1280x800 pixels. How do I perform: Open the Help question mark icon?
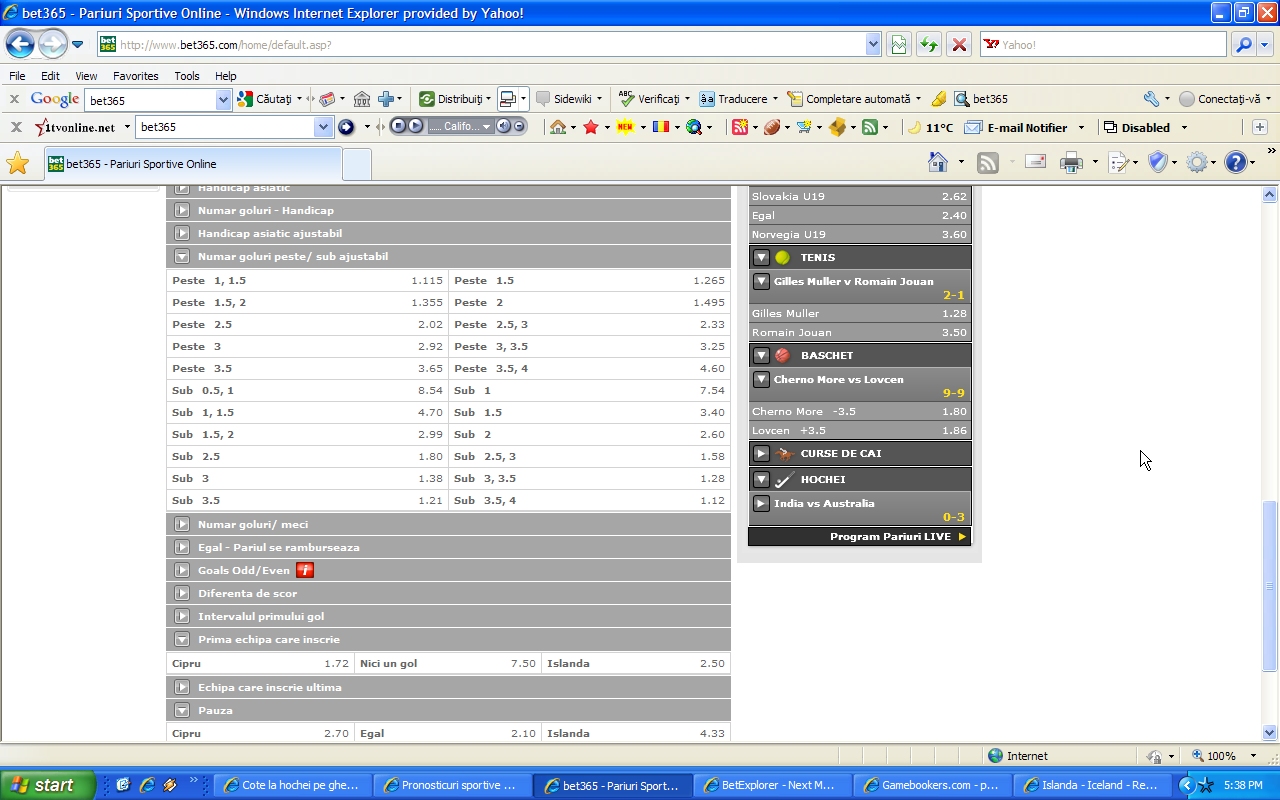coord(1235,162)
